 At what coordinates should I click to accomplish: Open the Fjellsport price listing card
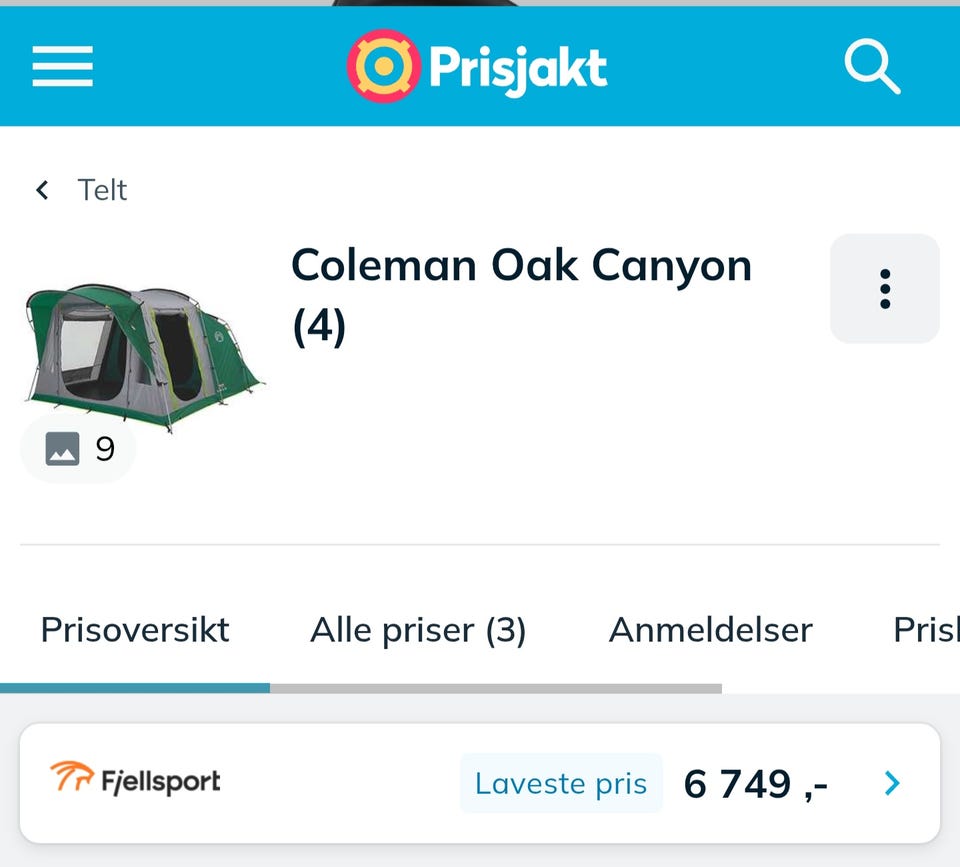point(480,783)
